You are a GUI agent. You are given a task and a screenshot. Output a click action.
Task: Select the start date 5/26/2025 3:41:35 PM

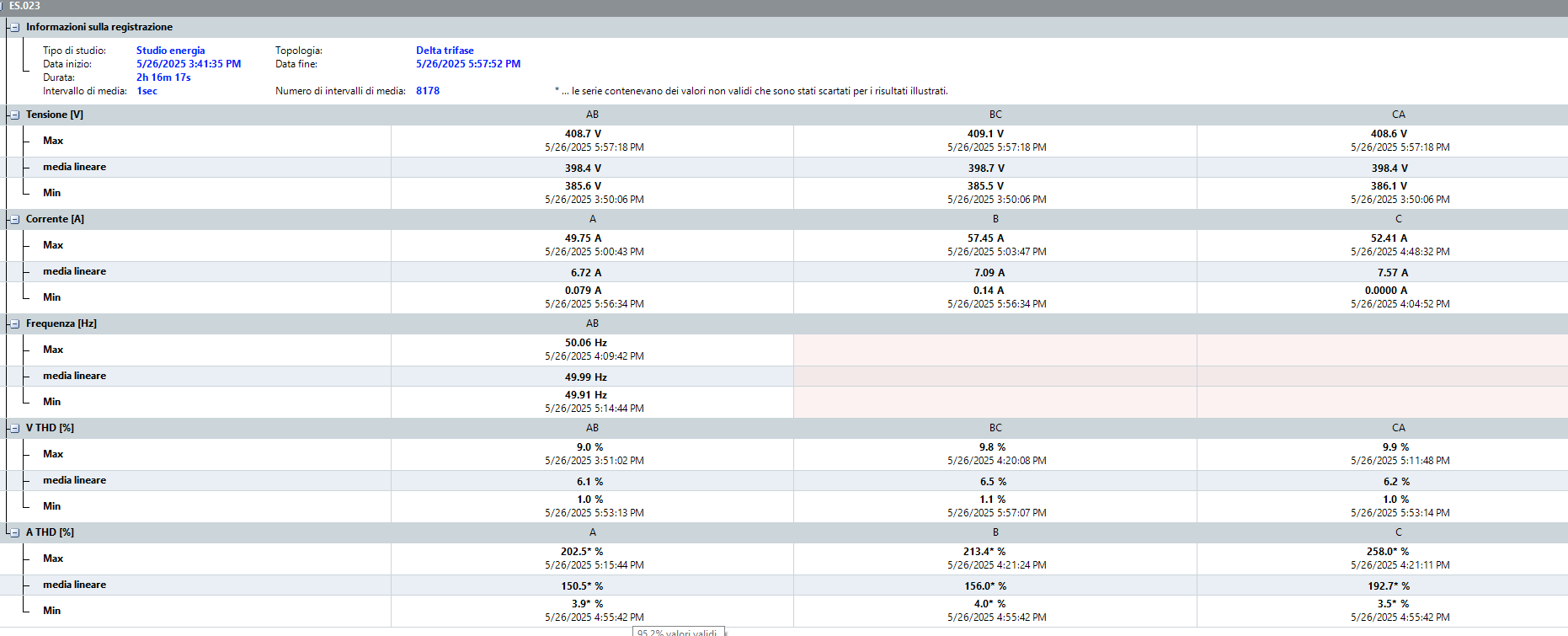coord(189,64)
